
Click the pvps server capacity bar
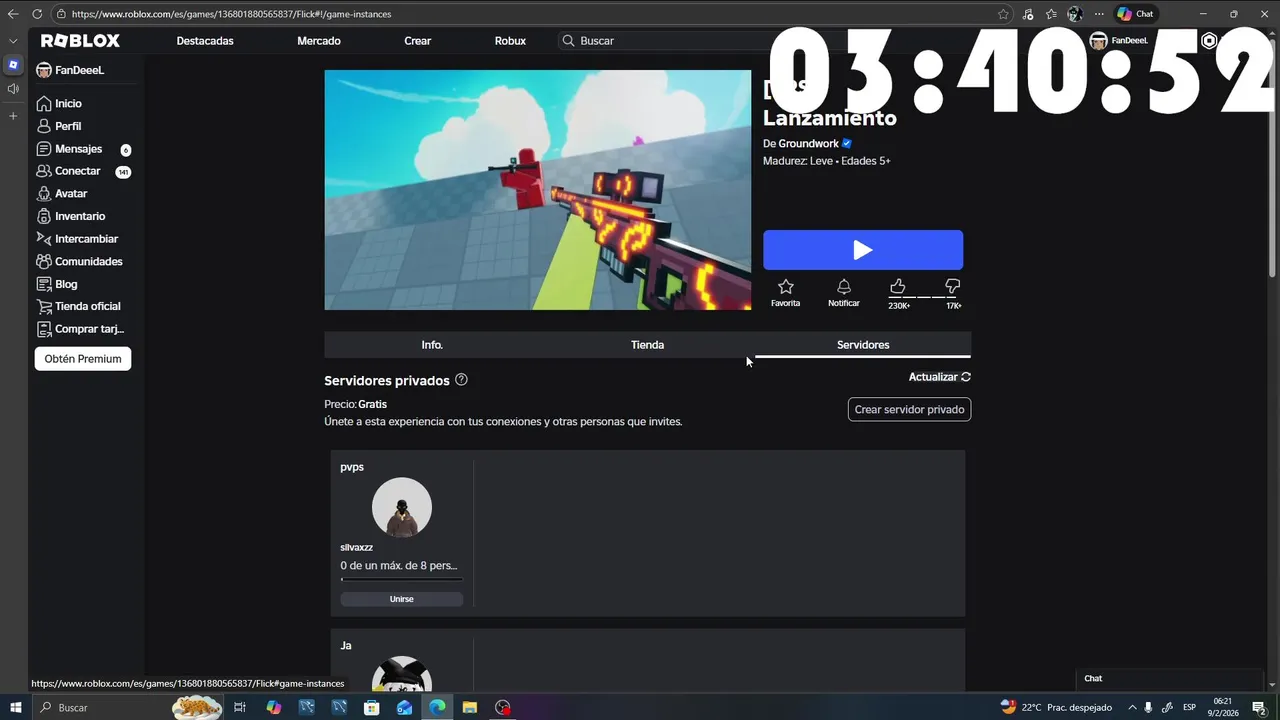[401, 579]
